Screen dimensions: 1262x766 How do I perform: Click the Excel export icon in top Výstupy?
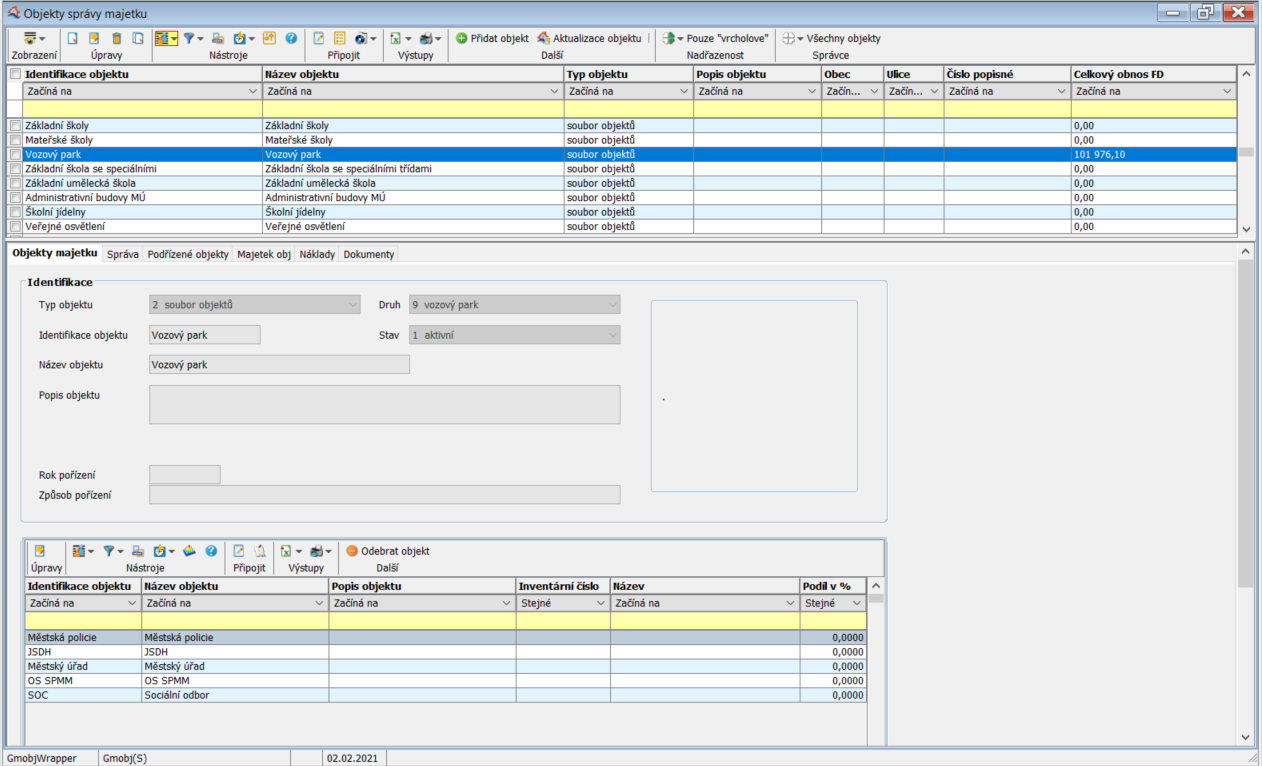coord(395,39)
